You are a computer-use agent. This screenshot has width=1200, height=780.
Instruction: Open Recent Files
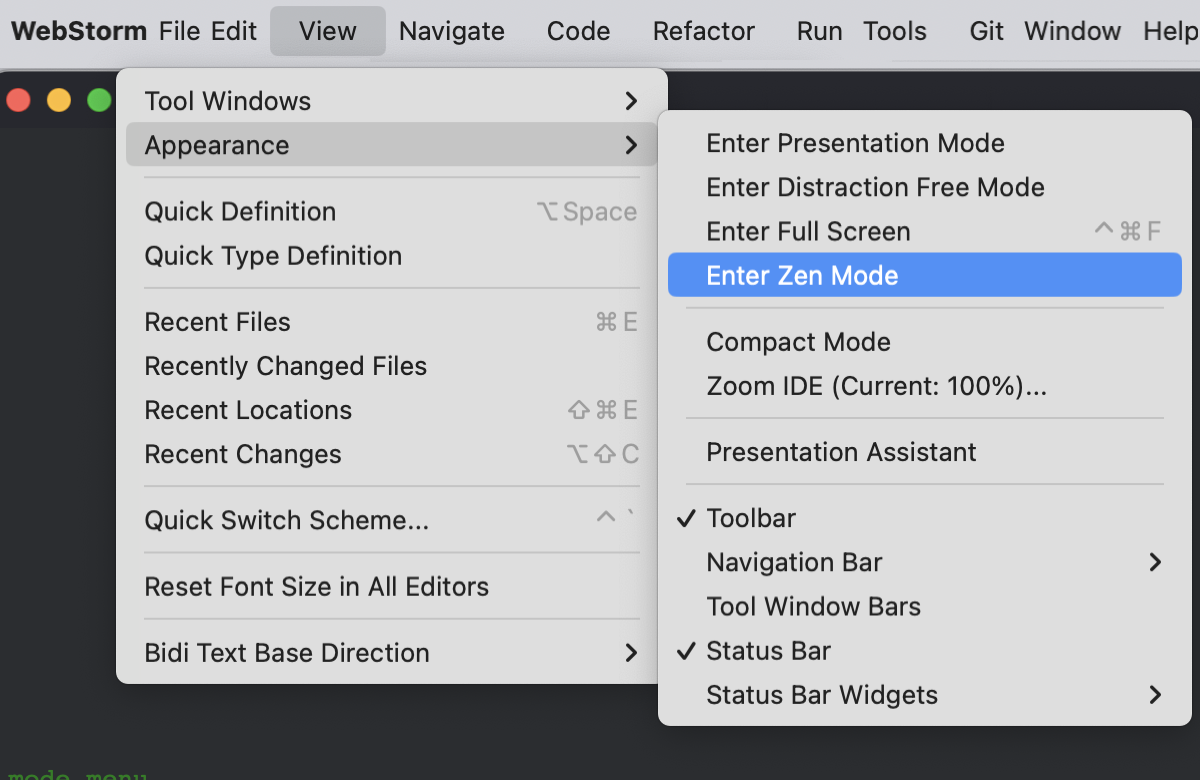point(218,322)
